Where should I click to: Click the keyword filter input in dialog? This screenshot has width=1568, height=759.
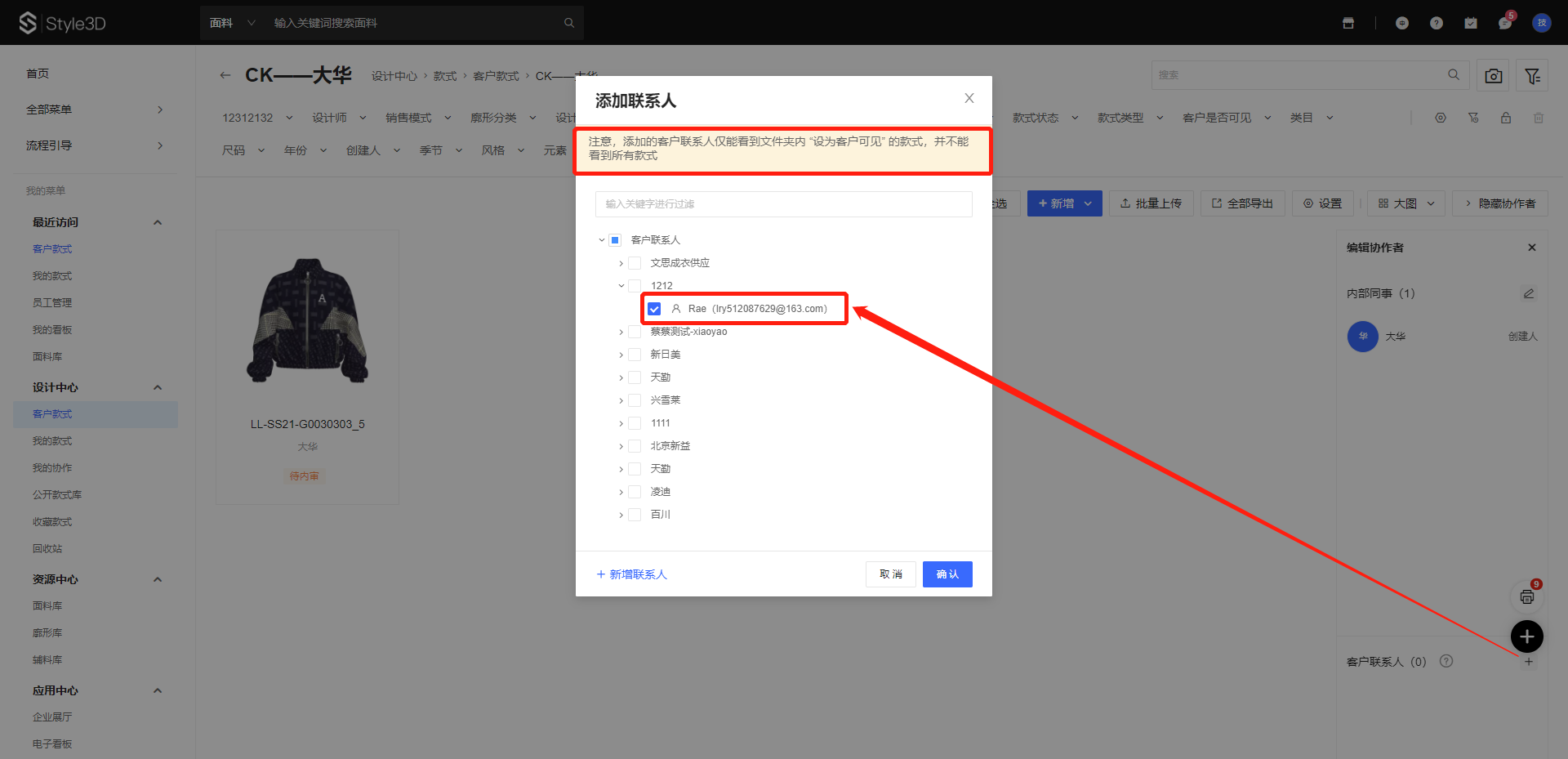(x=783, y=204)
